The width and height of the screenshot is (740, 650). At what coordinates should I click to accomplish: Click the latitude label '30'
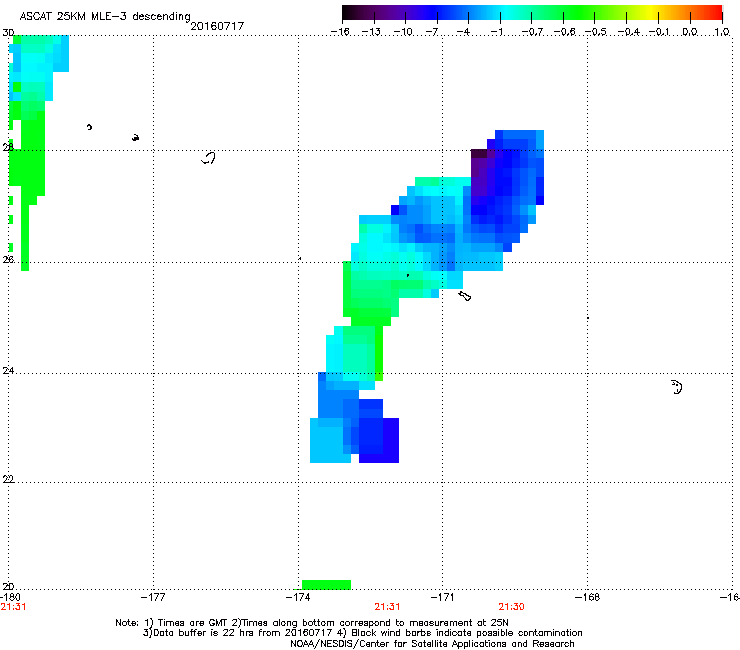pyautogui.click(x=8, y=33)
